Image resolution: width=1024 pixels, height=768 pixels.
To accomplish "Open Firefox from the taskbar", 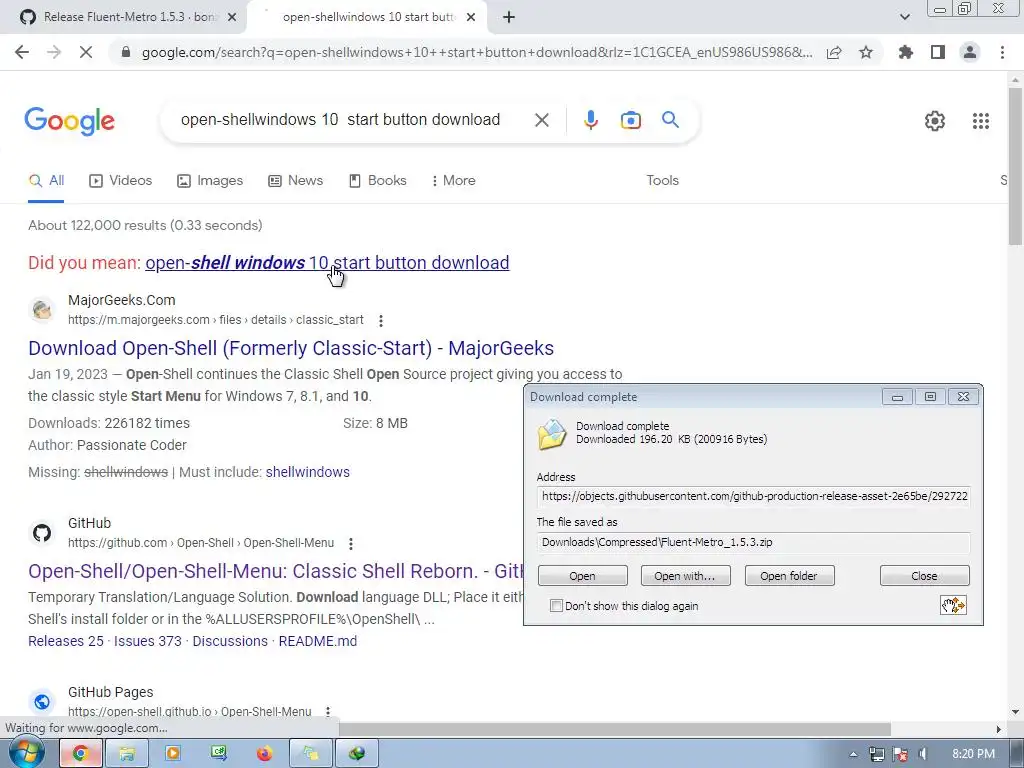I will tap(264, 754).
